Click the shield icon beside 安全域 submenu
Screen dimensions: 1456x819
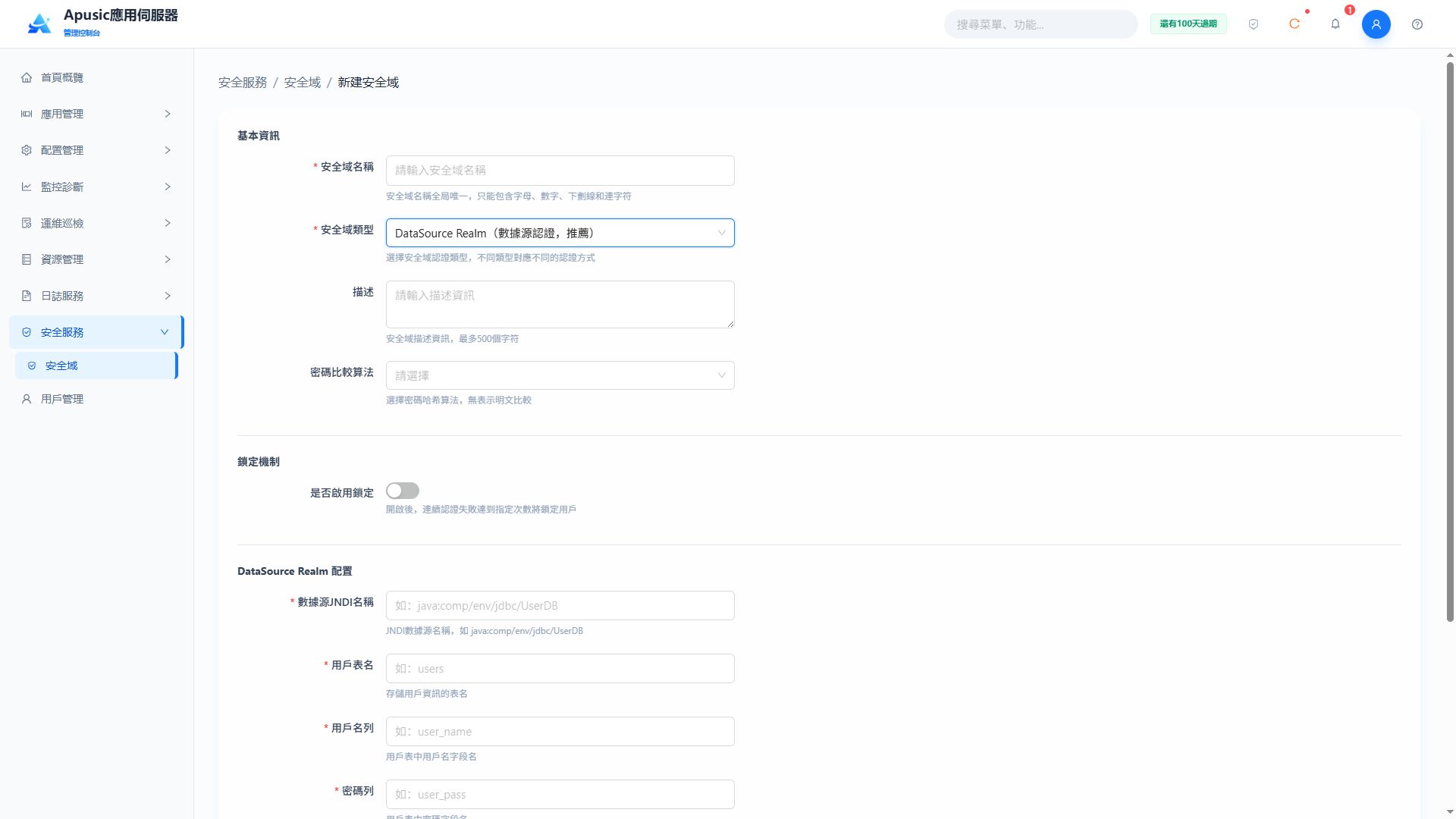[x=32, y=366]
